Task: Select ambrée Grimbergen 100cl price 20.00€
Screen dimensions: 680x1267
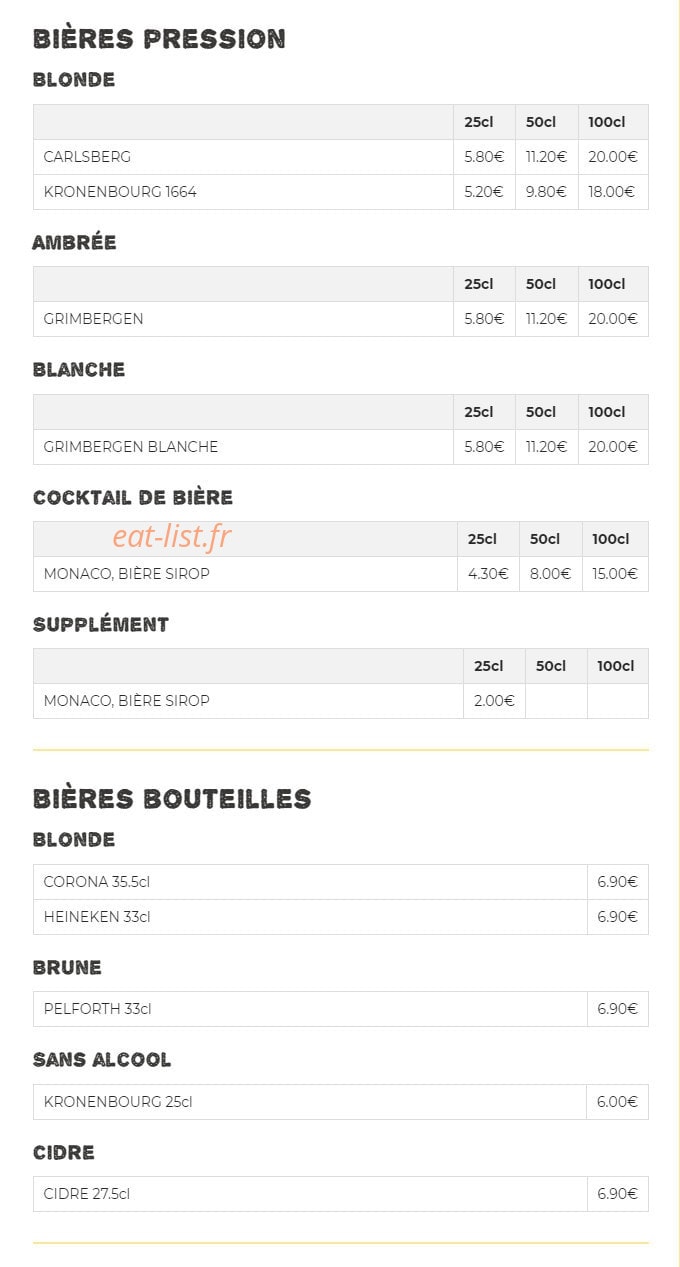Action: [x=612, y=319]
